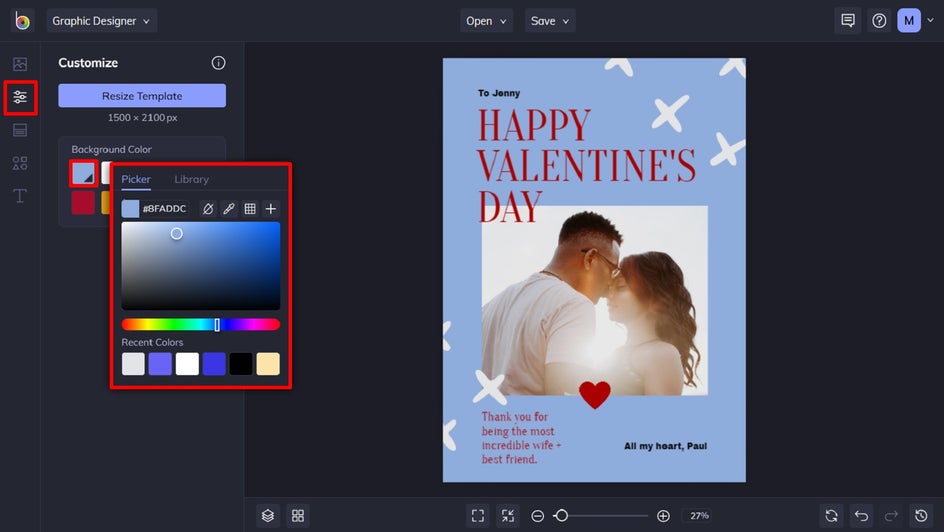Click the hue slider handle

point(217,325)
